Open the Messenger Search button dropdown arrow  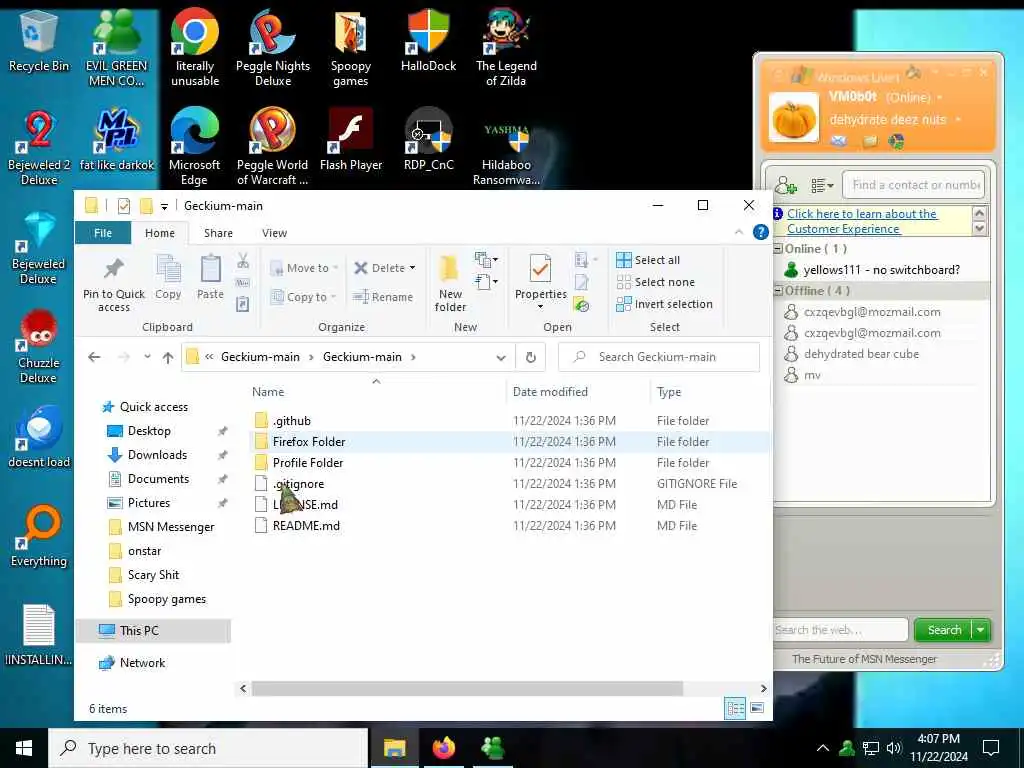pyautogui.click(x=981, y=630)
